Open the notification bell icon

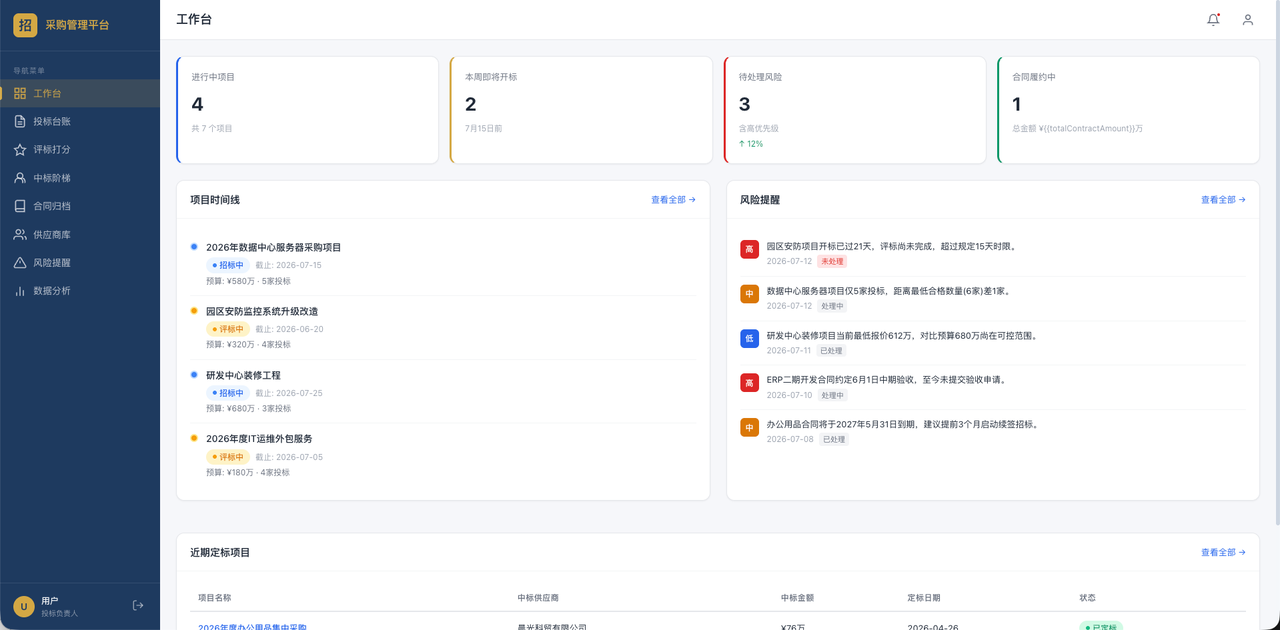(x=1213, y=19)
